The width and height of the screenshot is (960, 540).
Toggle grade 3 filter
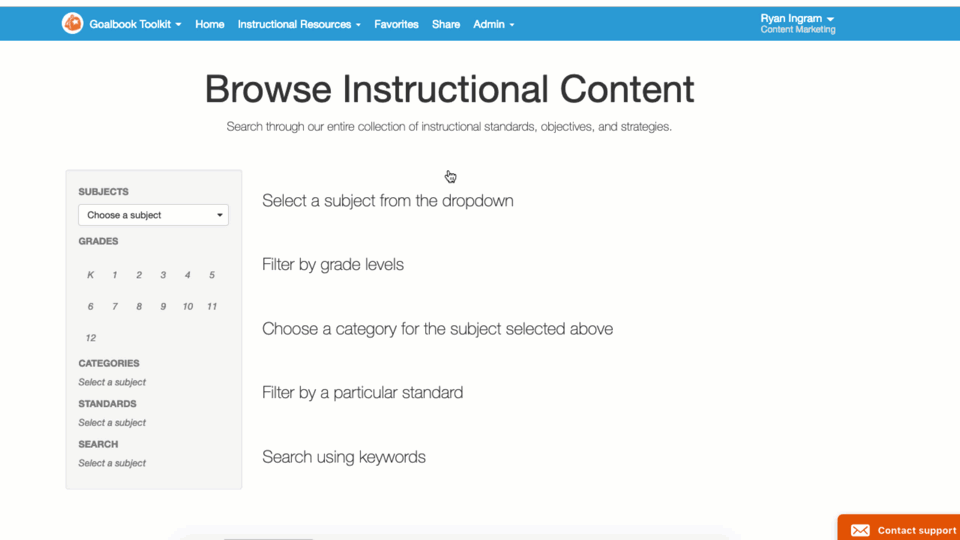pyautogui.click(x=163, y=275)
